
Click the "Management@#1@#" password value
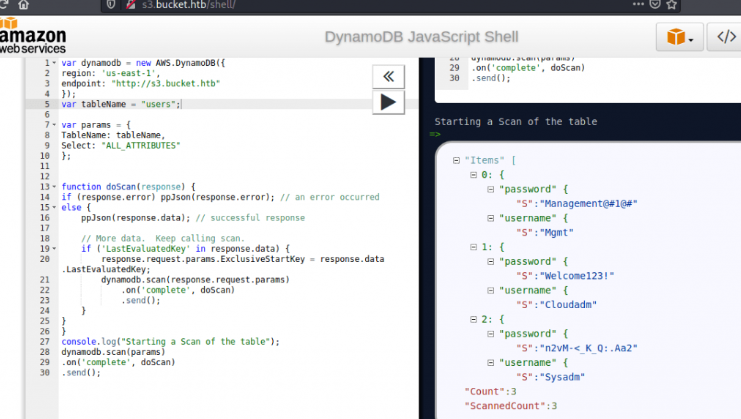(588, 204)
